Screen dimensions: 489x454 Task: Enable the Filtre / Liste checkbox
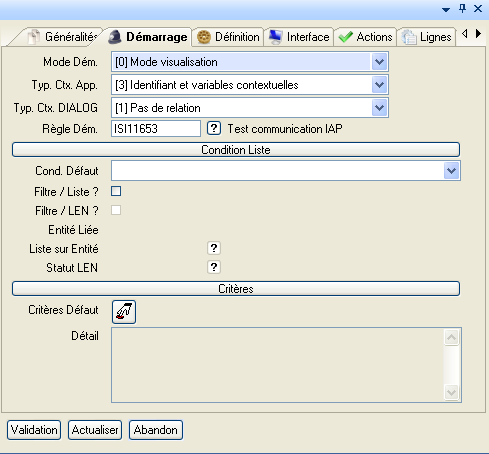pyautogui.click(x=116, y=191)
